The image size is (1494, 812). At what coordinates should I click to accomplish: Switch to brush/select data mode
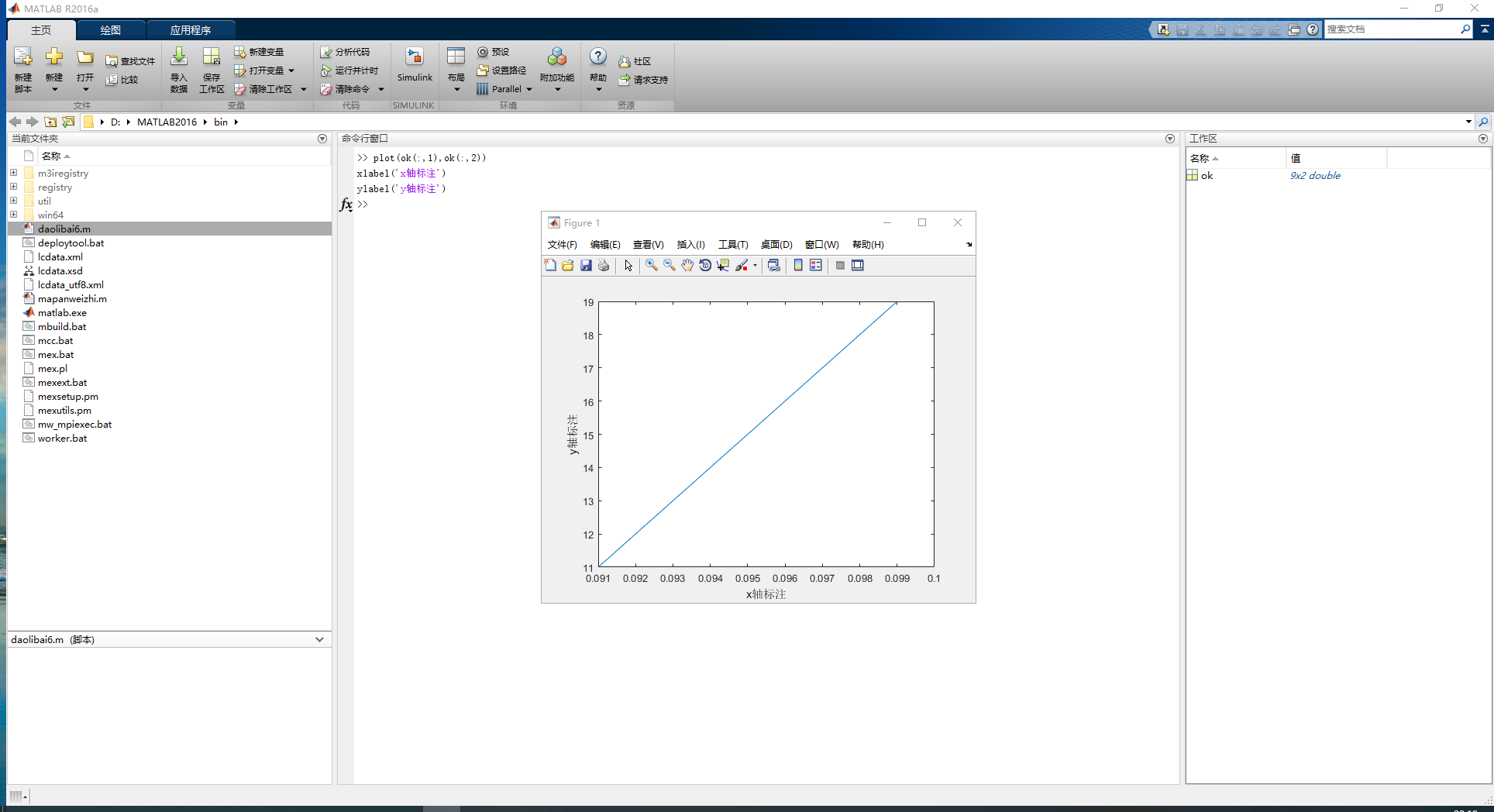[x=742, y=265]
